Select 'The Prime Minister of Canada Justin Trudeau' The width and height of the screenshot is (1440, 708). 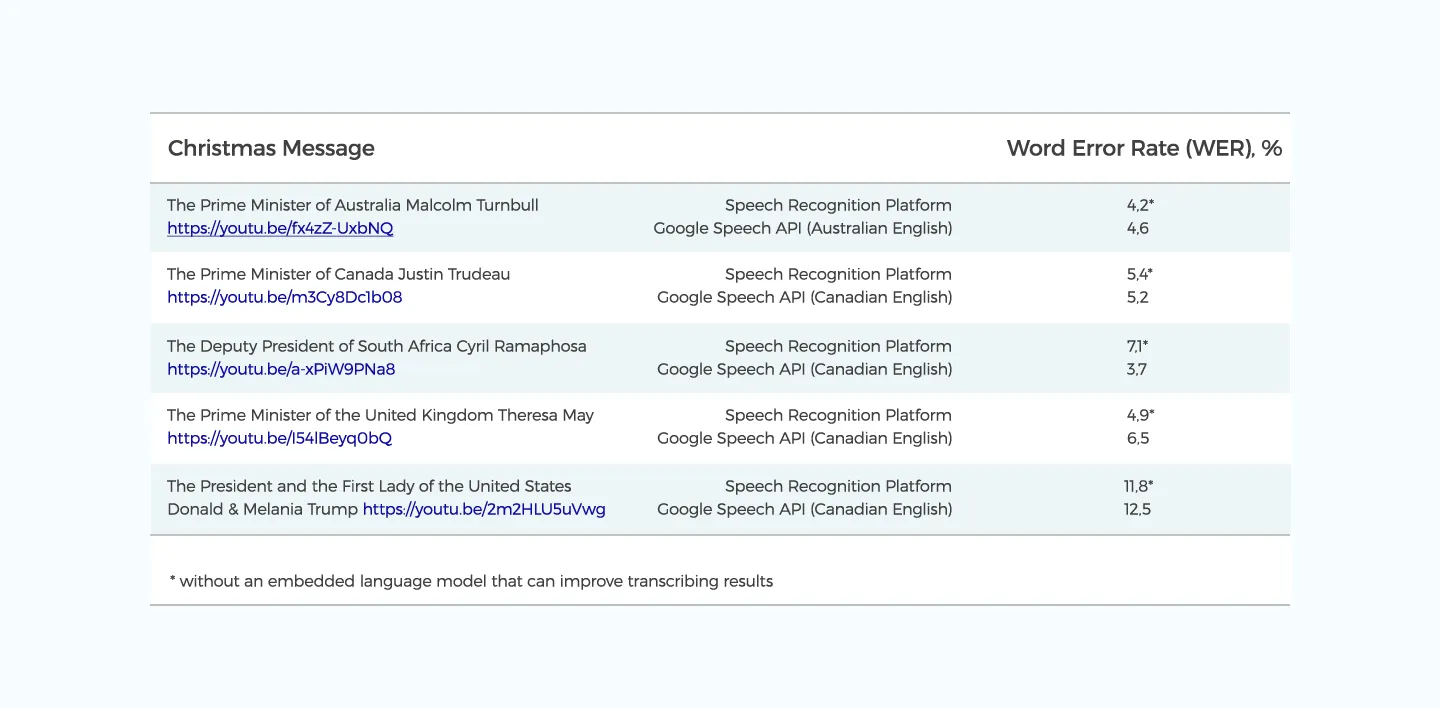point(338,274)
